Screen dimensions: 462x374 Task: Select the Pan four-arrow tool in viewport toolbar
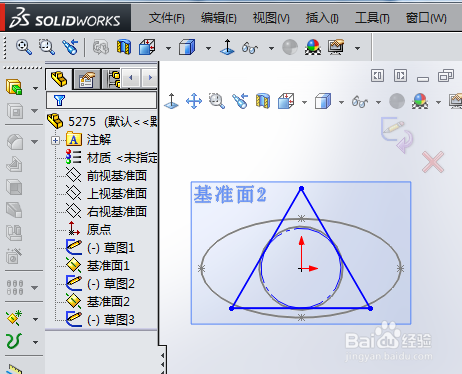point(194,101)
